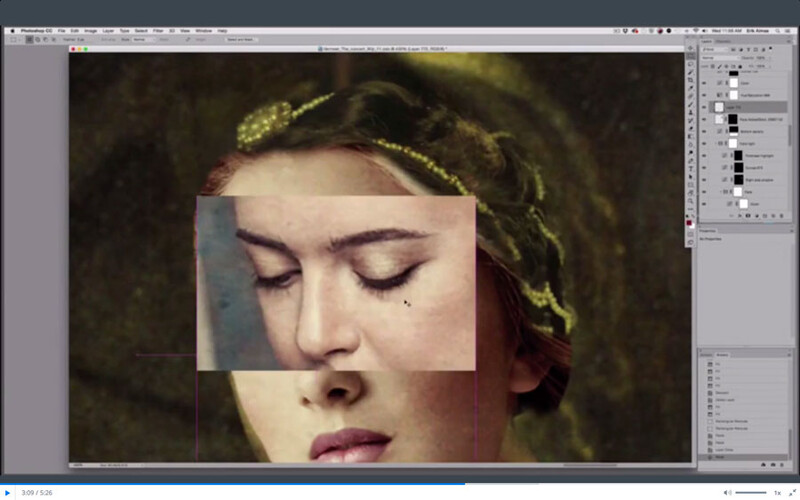This screenshot has width=800, height=500.
Task: Select the Brush tool
Action: (x=690, y=105)
